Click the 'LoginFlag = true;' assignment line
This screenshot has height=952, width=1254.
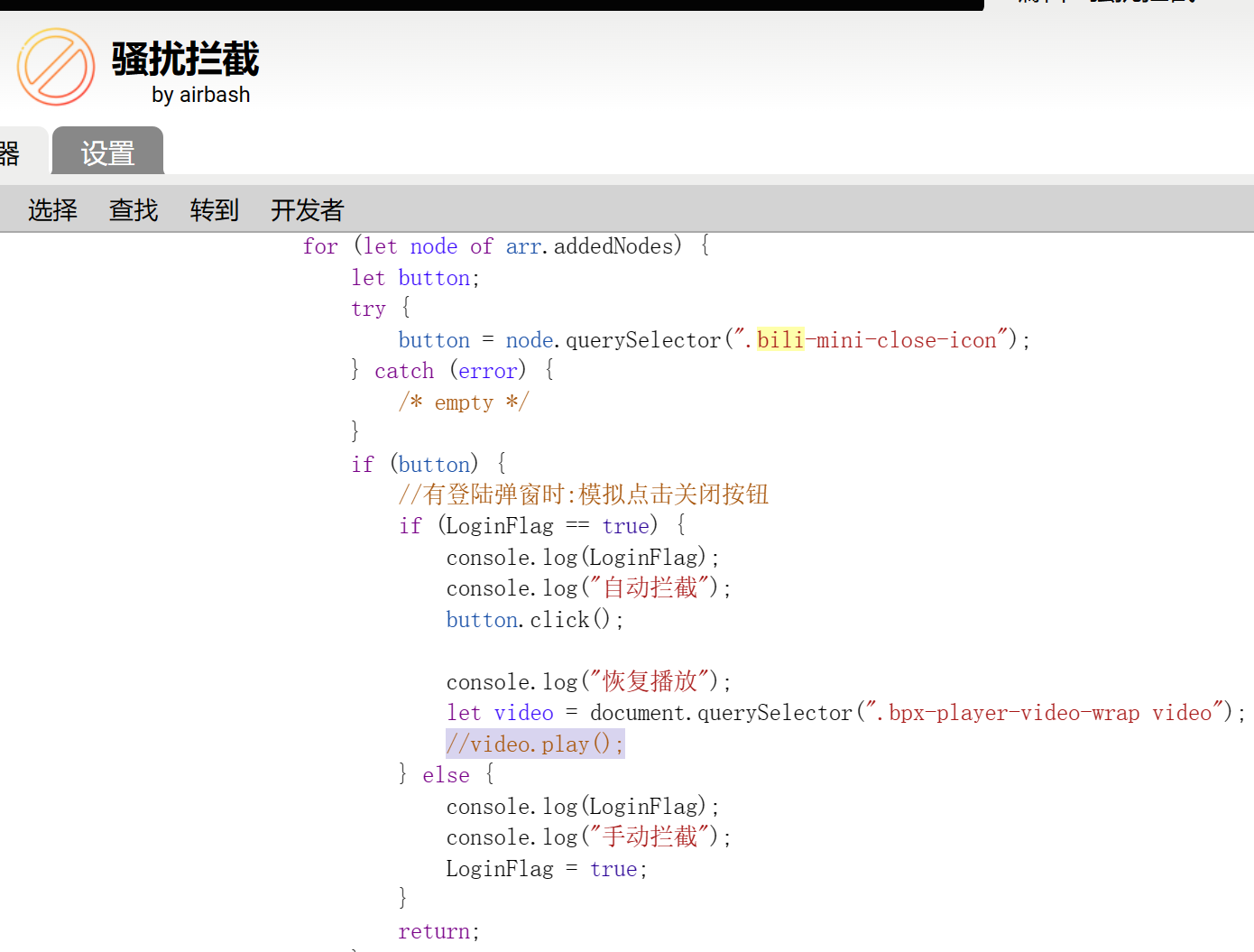(546, 869)
